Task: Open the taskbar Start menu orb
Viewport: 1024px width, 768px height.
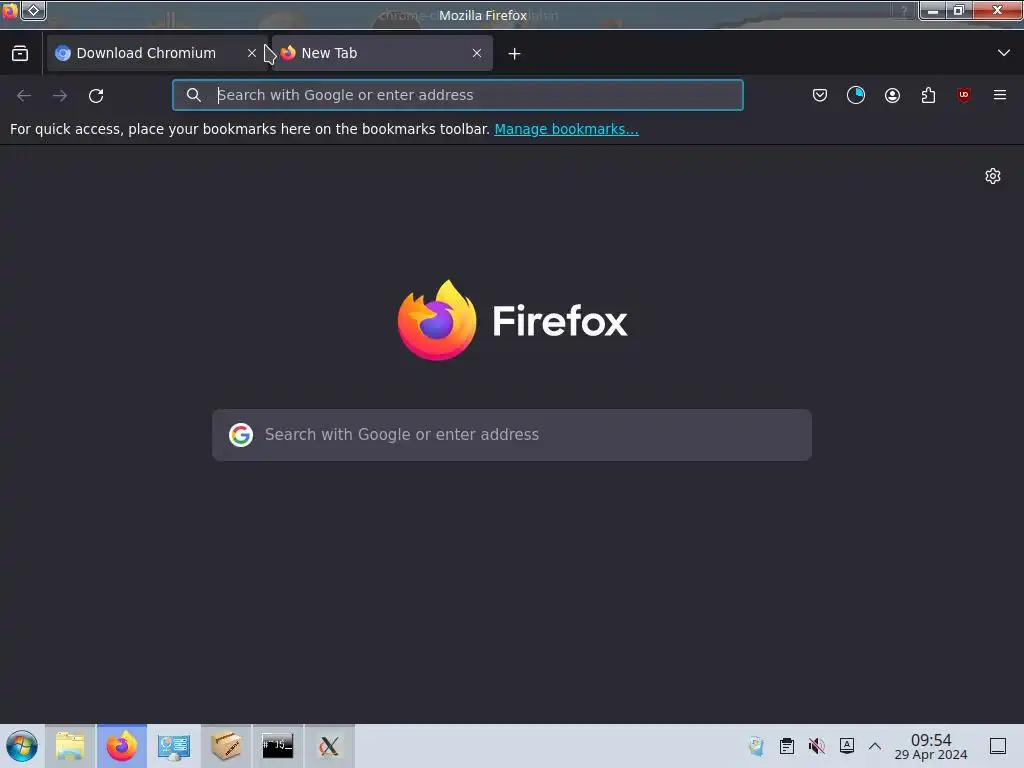Action: pos(22,746)
